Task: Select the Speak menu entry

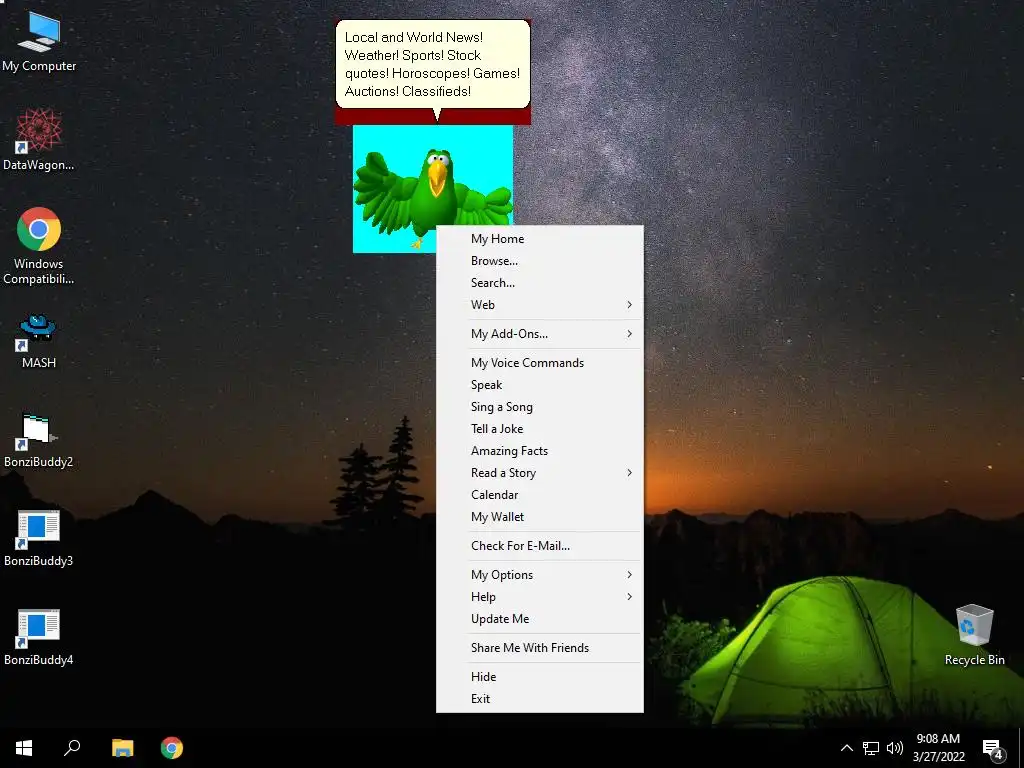Action: 539,385
